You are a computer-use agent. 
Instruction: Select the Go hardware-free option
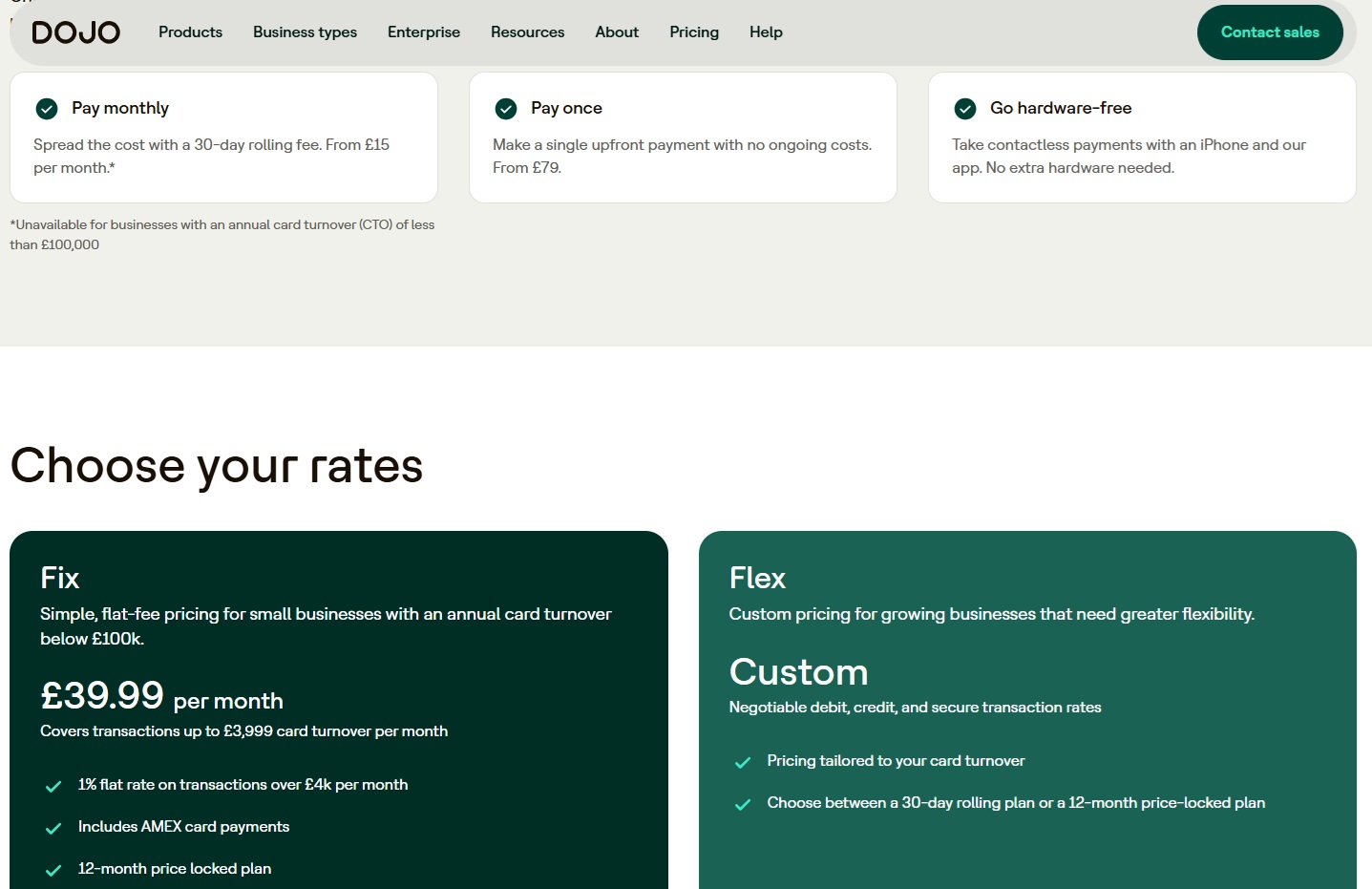(1142, 138)
